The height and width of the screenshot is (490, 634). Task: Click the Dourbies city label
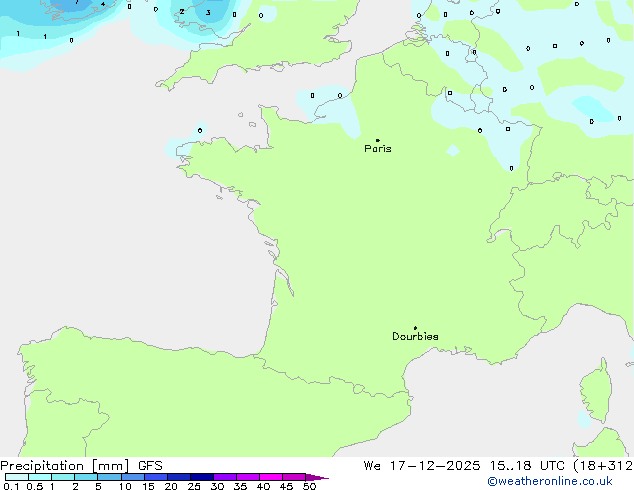415,336
